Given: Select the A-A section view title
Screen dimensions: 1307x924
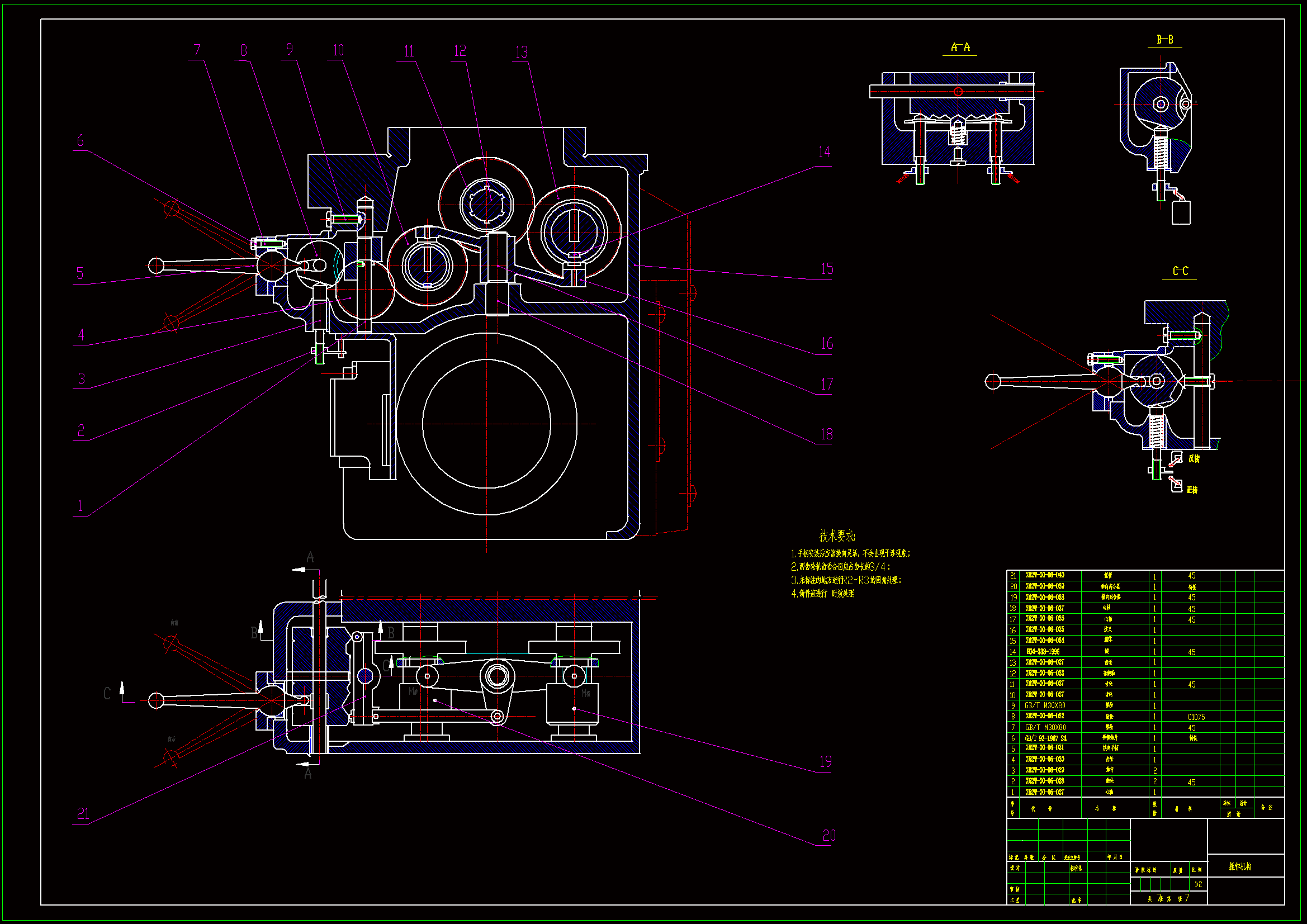Looking at the screenshot, I should coord(960,48).
